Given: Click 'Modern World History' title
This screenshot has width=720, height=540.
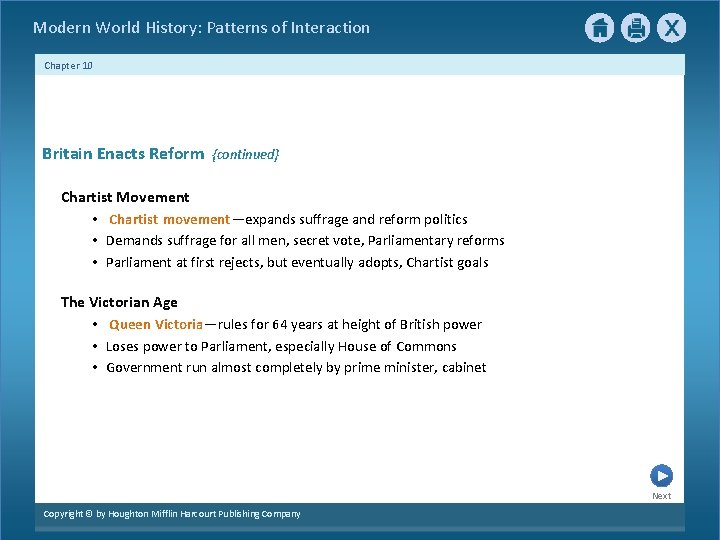Looking at the screenshot, I should [x=201, y=28].
